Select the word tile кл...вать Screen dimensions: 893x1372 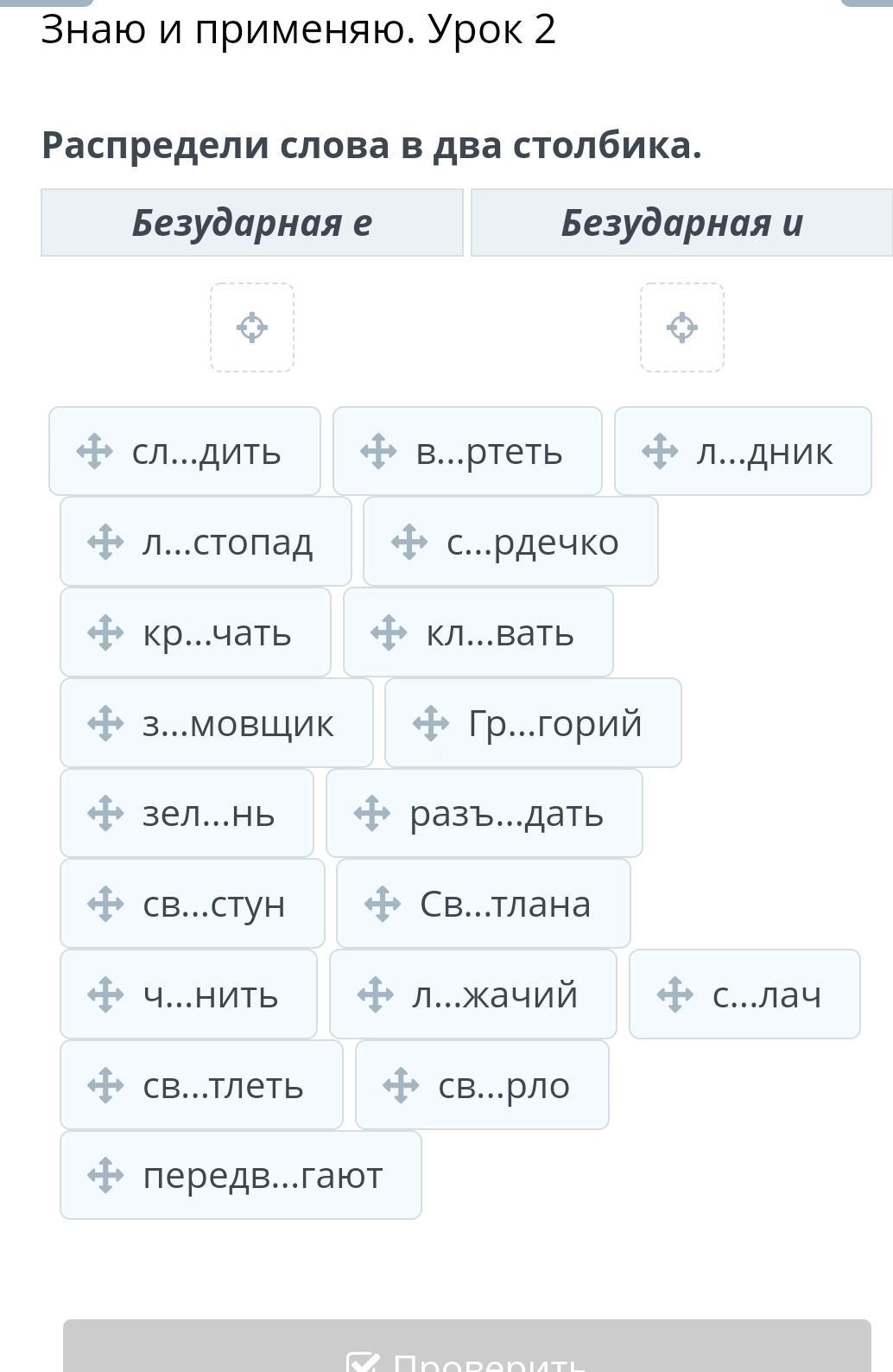(478, 632)
